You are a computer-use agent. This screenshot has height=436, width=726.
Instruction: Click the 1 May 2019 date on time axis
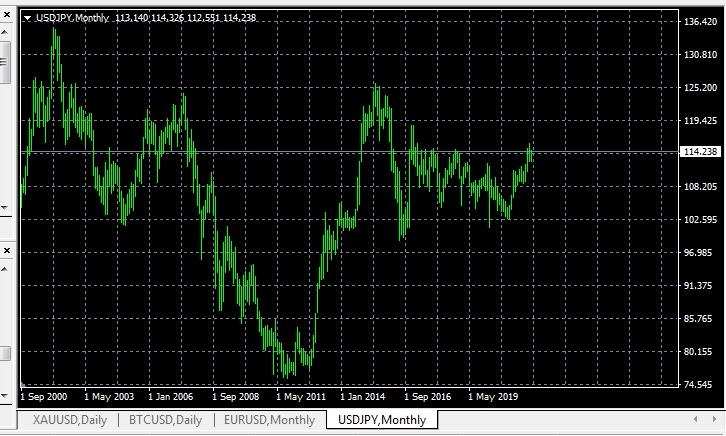(x=495, y=396)
